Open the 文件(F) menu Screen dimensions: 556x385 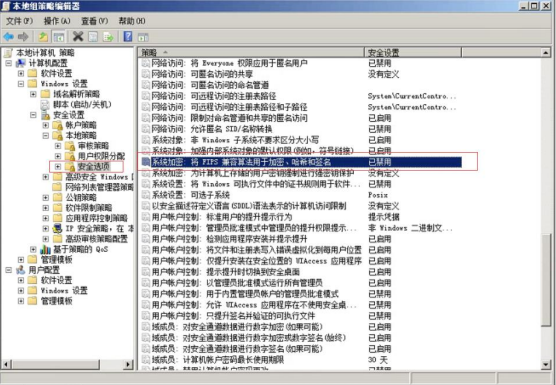20,21
